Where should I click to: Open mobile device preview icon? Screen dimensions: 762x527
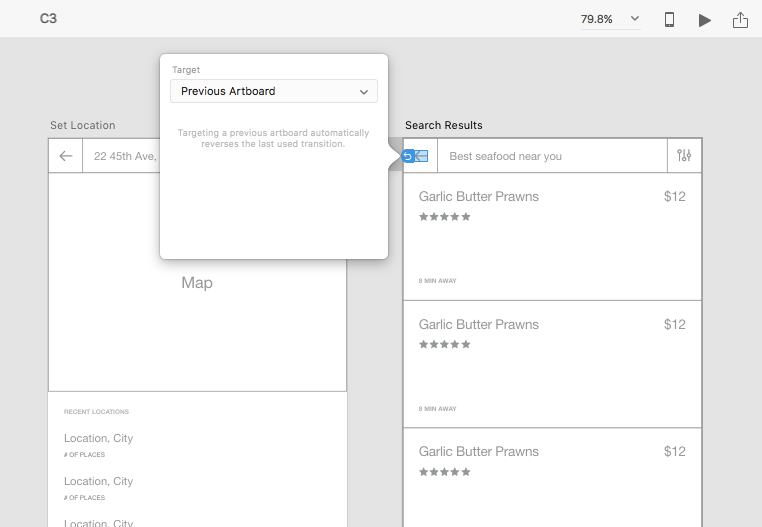point(670,19)
